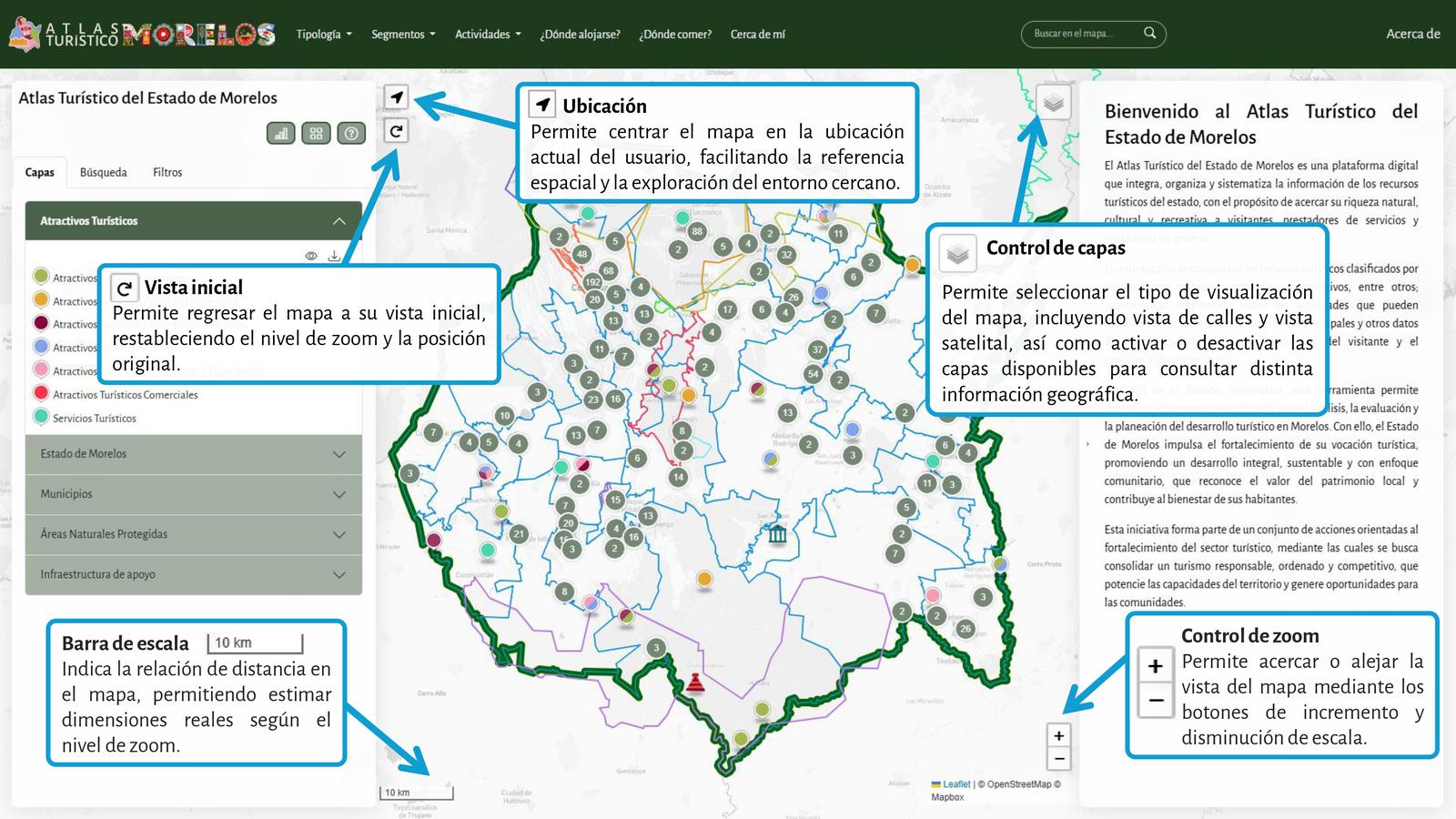Image resolution: width=1456 pixels, height=819 pixels.
Task: Reset the map to initial view
Action: (x=396, y=131)
